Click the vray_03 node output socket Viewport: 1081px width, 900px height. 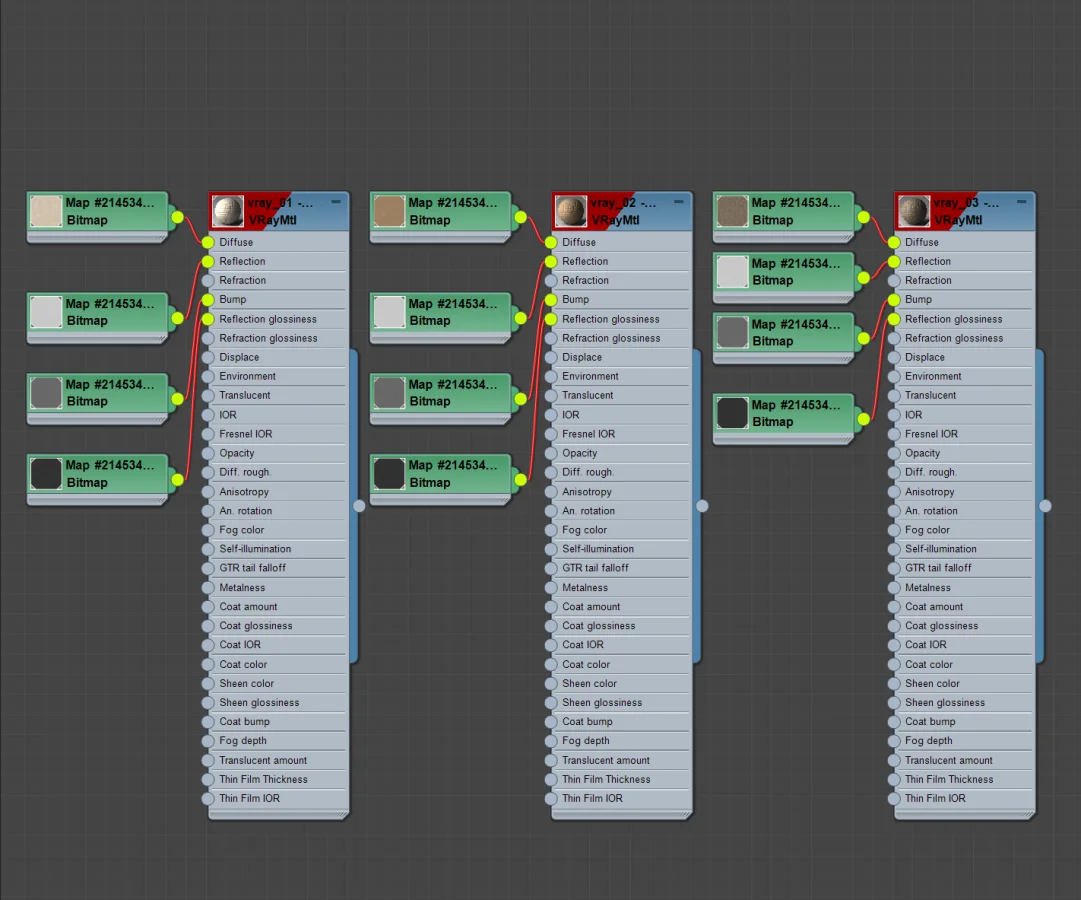[1045, 506]
